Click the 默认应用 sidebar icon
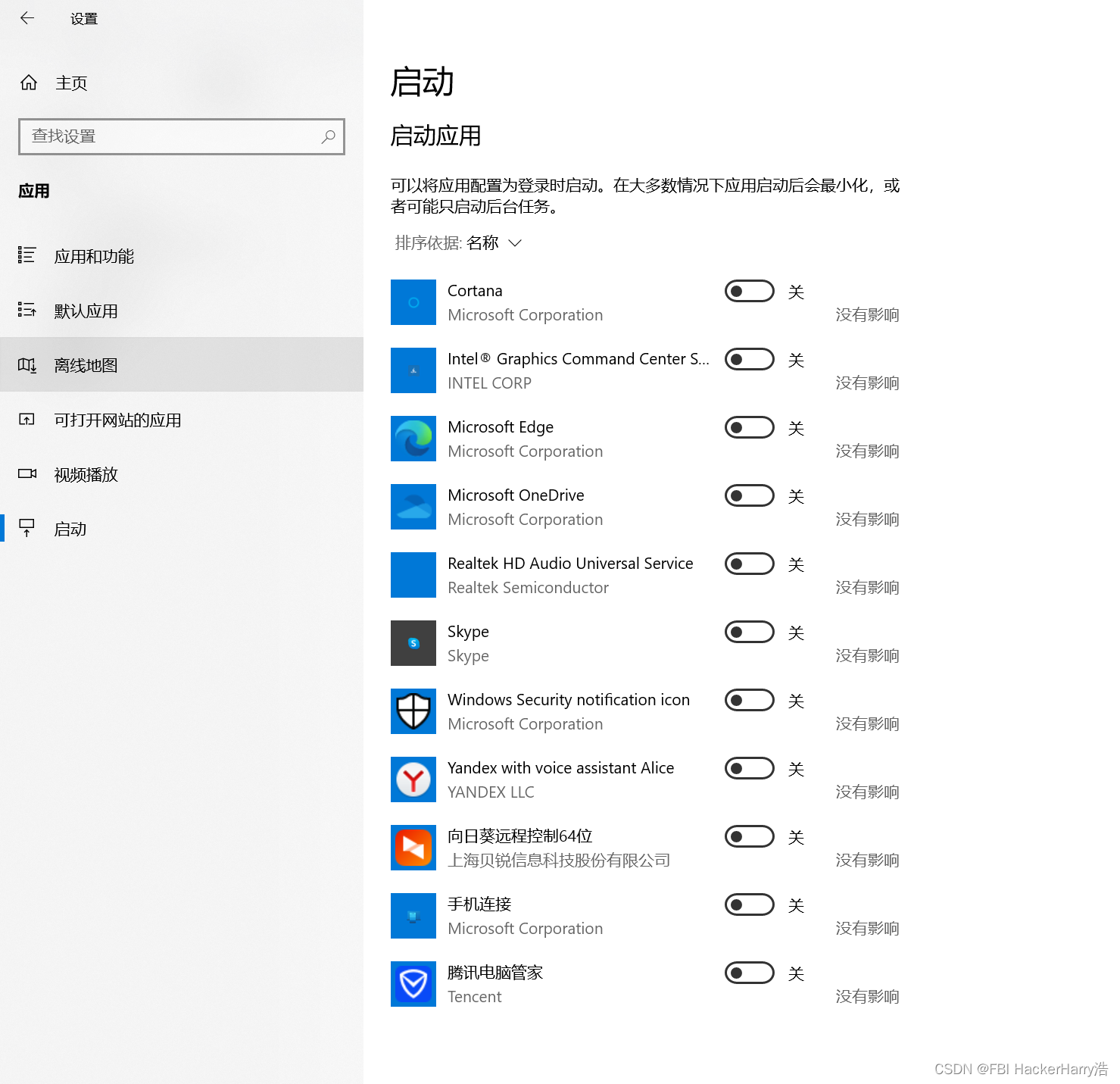The image size is (1120, 1084). click(x=27, y=310)
